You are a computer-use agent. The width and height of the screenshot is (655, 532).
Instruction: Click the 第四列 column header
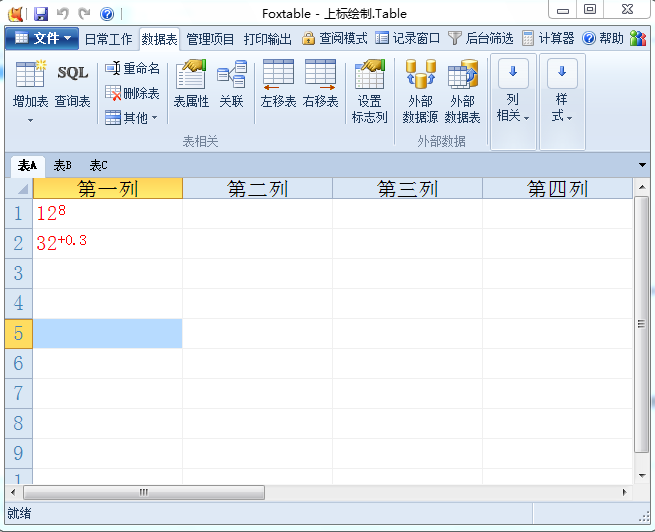point(557,188)
